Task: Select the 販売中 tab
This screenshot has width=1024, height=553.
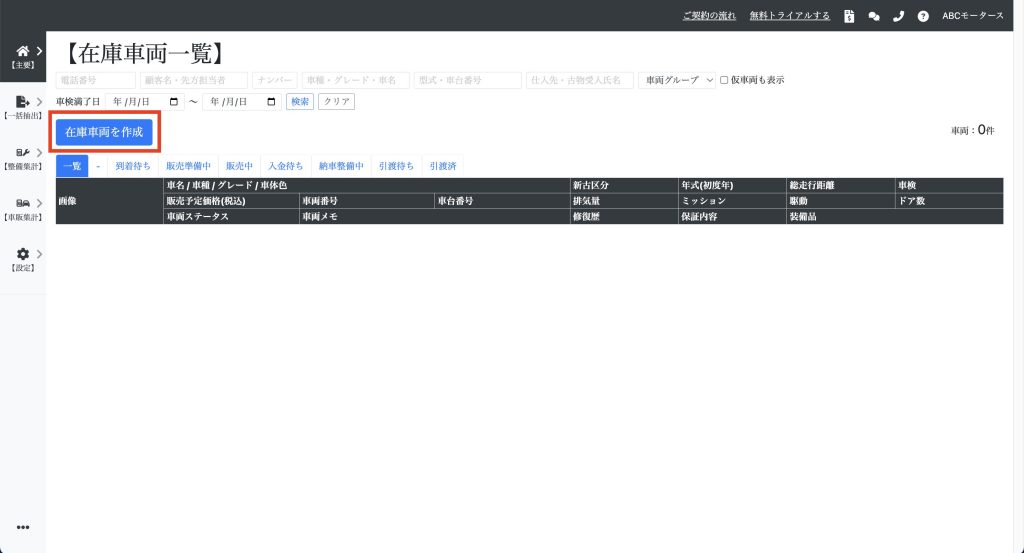Action: pyautogui.click(x=239, y=166)
